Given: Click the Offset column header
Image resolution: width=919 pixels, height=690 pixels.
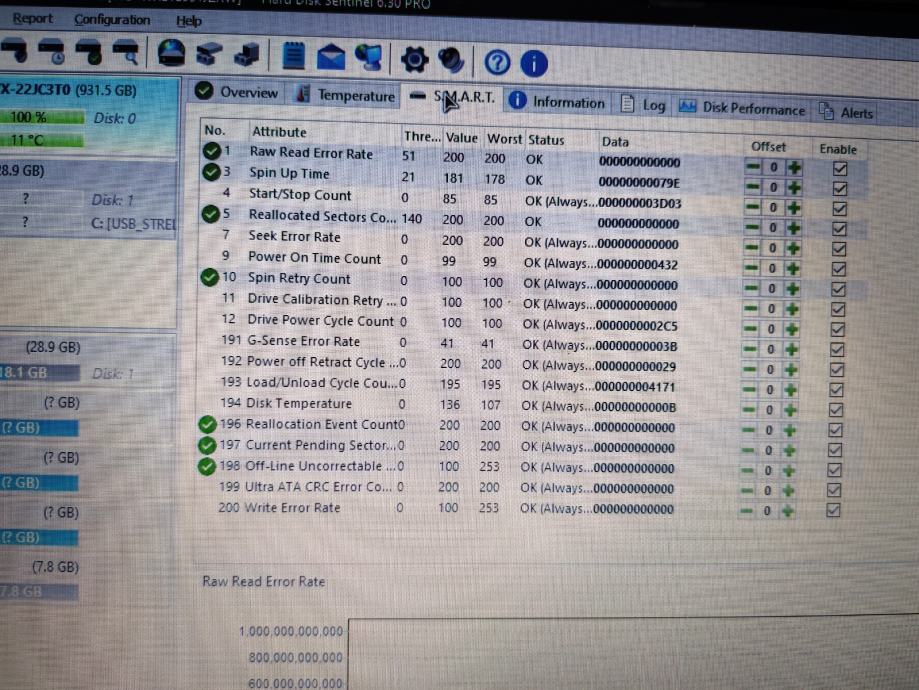Looking at the screenshot, I should point(768,147).
